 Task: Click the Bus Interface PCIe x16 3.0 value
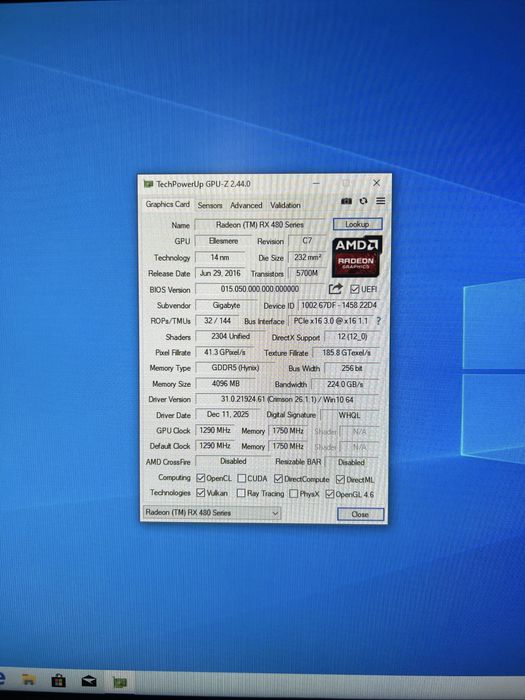pos(331,321)
